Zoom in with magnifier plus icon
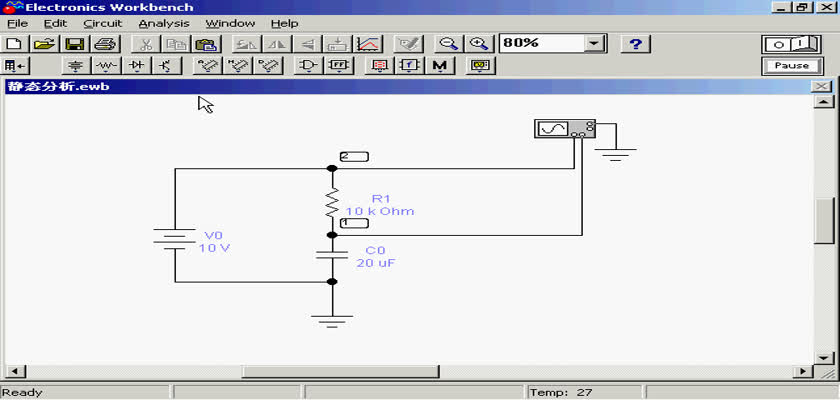 (479, 44)
